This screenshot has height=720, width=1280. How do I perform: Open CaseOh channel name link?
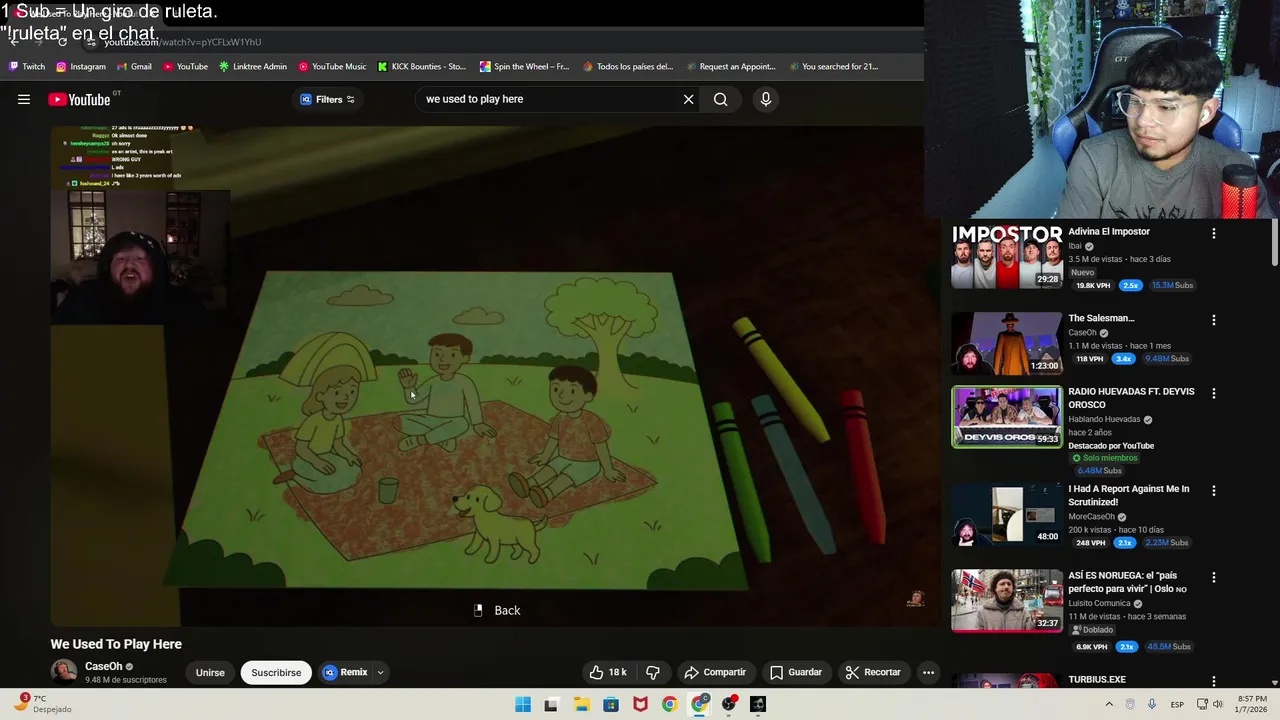[x=104, y=666]
